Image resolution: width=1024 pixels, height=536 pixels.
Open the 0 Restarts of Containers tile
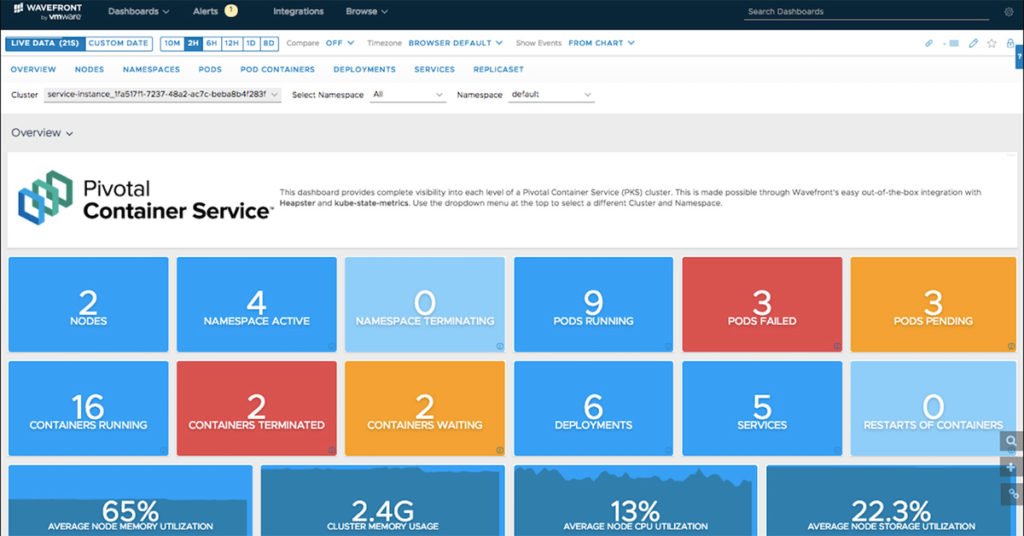click(933, 409)
